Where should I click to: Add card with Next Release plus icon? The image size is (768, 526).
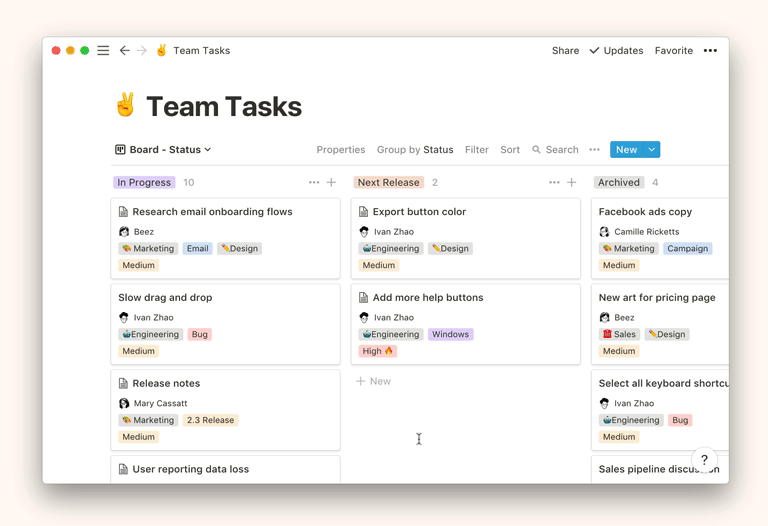(x=572, y=183)
